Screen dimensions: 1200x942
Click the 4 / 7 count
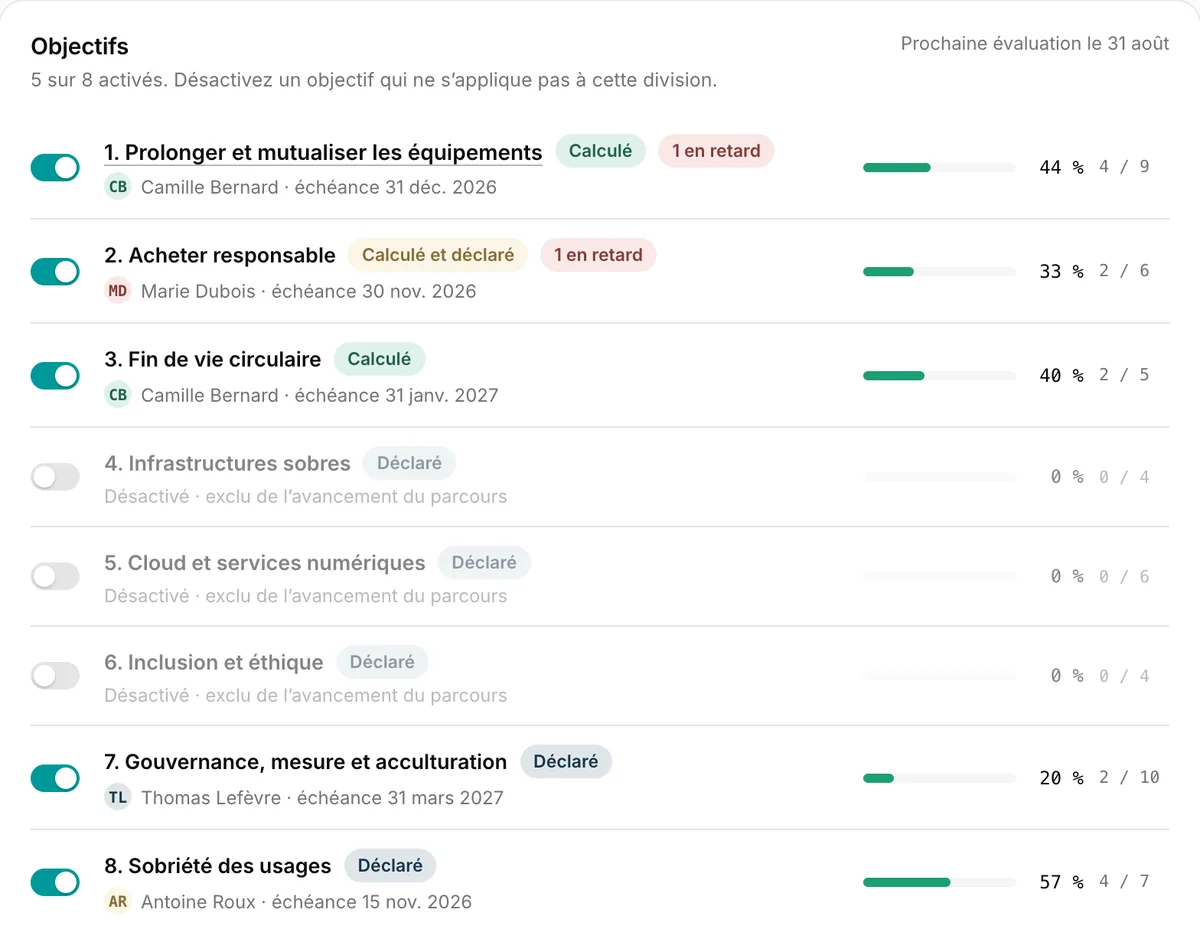click(1124, 881)
